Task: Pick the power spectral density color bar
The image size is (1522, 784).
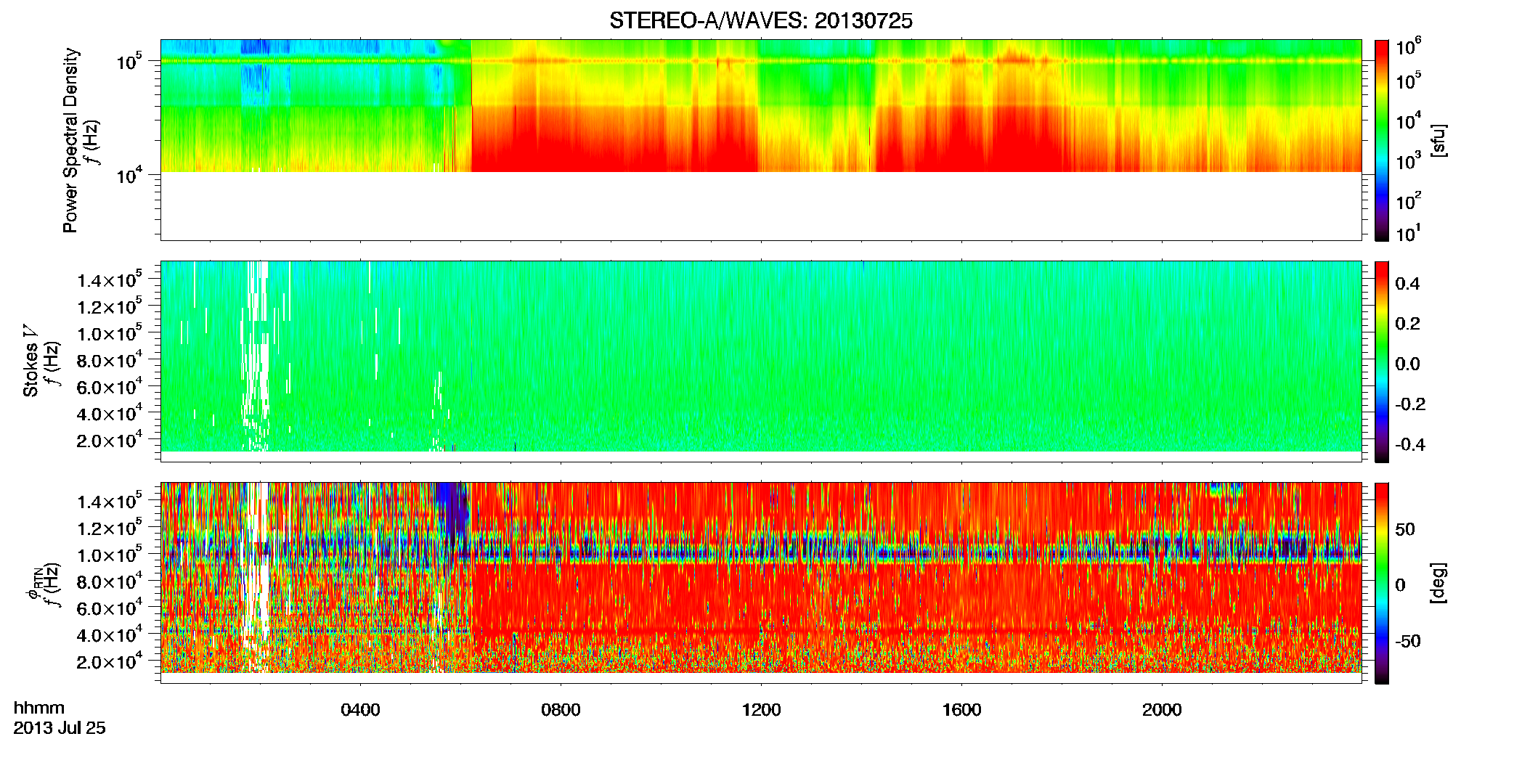Action: point(1382,140)
